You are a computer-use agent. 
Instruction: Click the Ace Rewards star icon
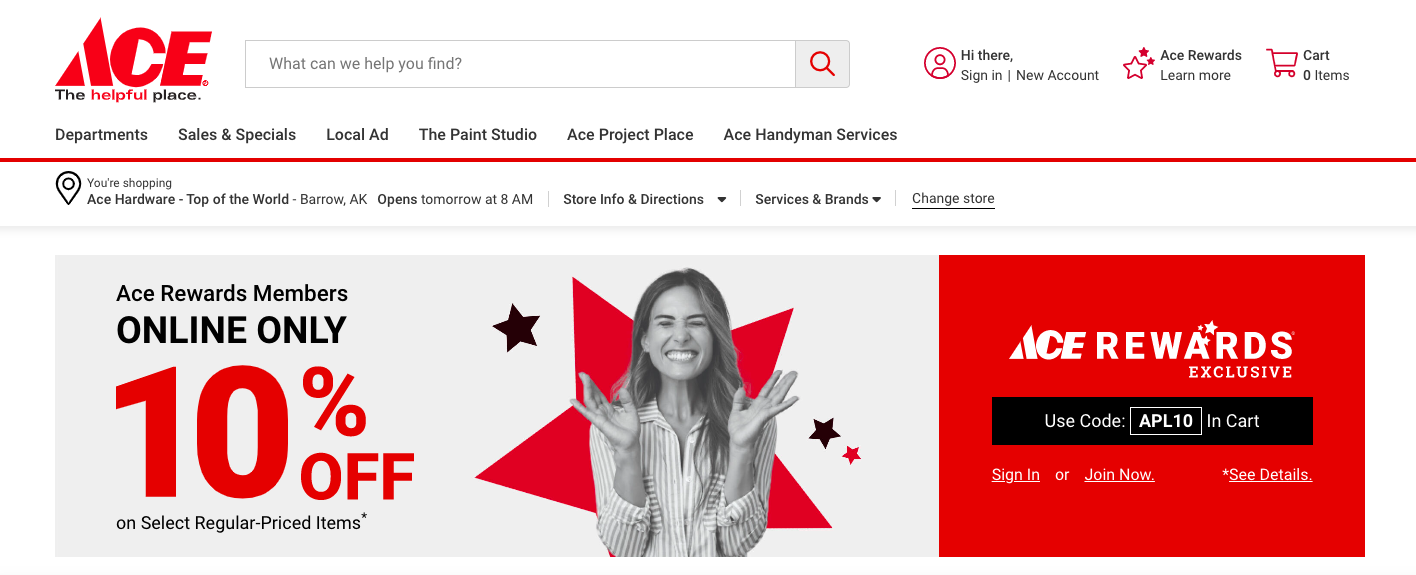click(x=1137, y=64)
